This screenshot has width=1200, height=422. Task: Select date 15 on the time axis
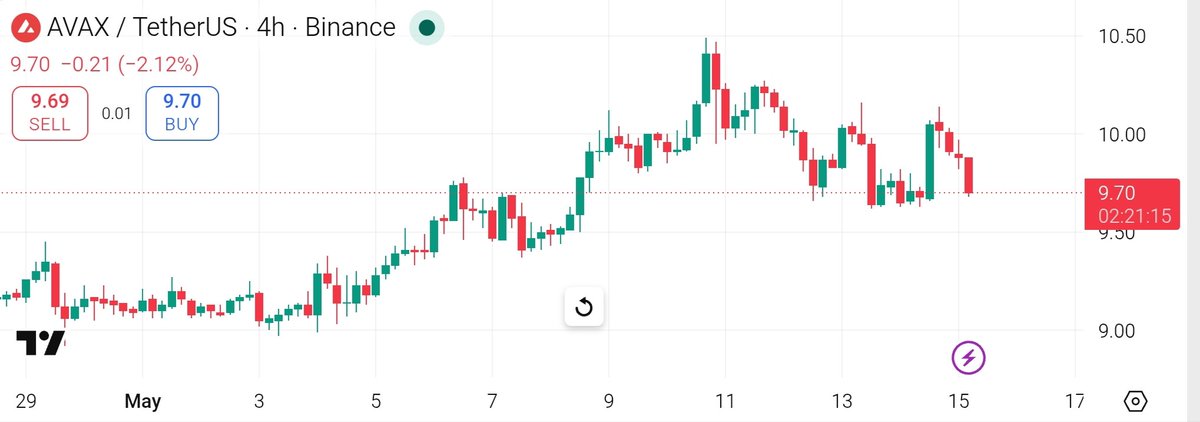coord(958,402)
